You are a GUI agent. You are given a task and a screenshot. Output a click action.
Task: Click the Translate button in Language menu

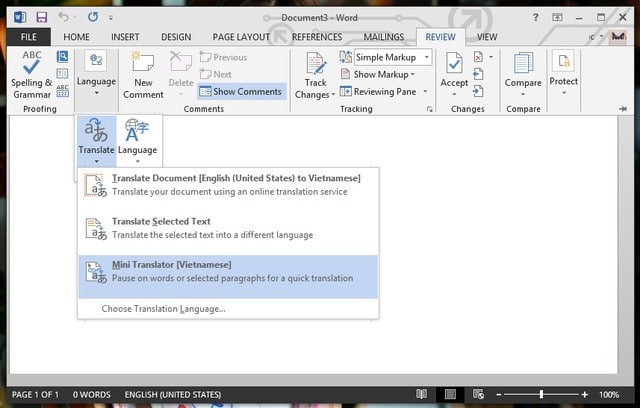coord(96,140)
